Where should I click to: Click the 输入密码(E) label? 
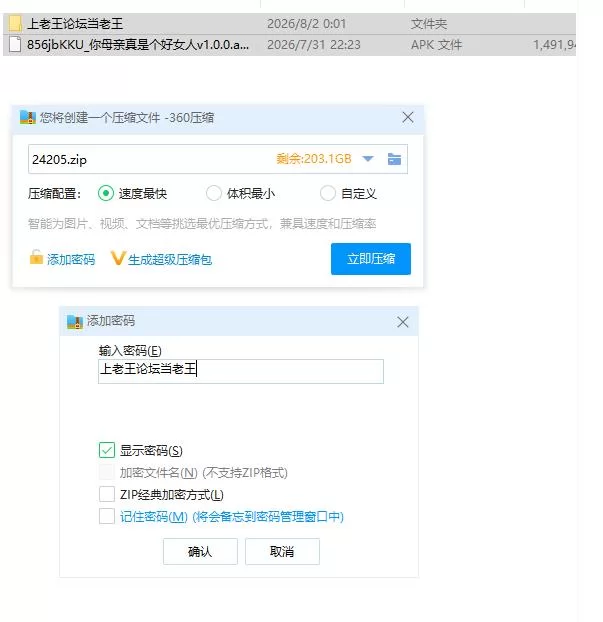point(130,351)
